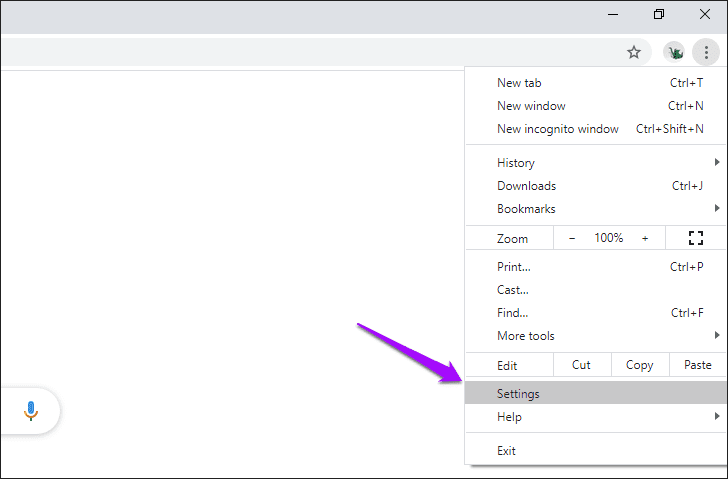Click the Paste button
The height and width of the screenshot is (479, 728).
pos(697,365)
